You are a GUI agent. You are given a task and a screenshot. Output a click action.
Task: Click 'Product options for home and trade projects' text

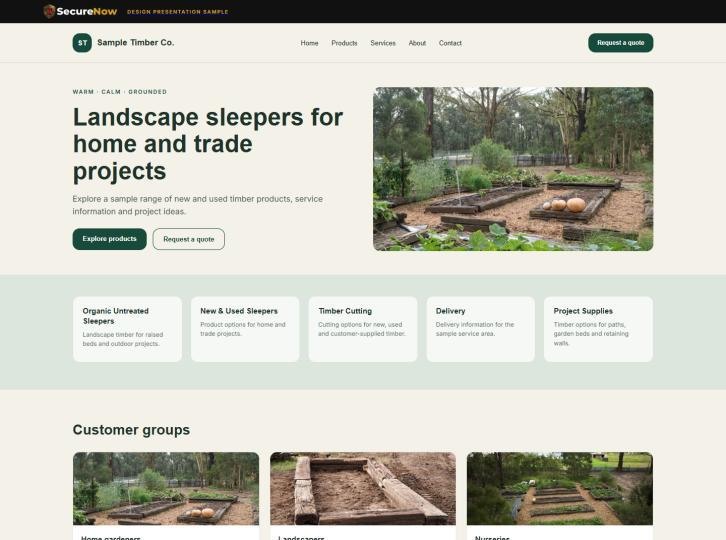(x=243, y=329)
